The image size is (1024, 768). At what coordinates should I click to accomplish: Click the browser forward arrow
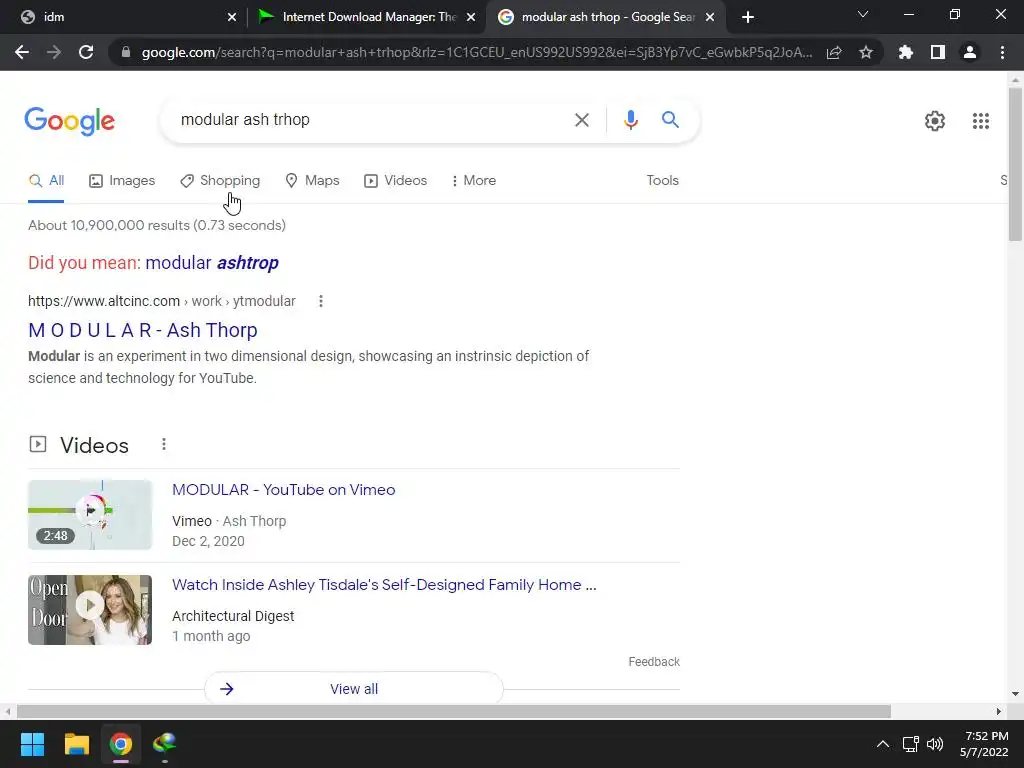tap(54, 52)
